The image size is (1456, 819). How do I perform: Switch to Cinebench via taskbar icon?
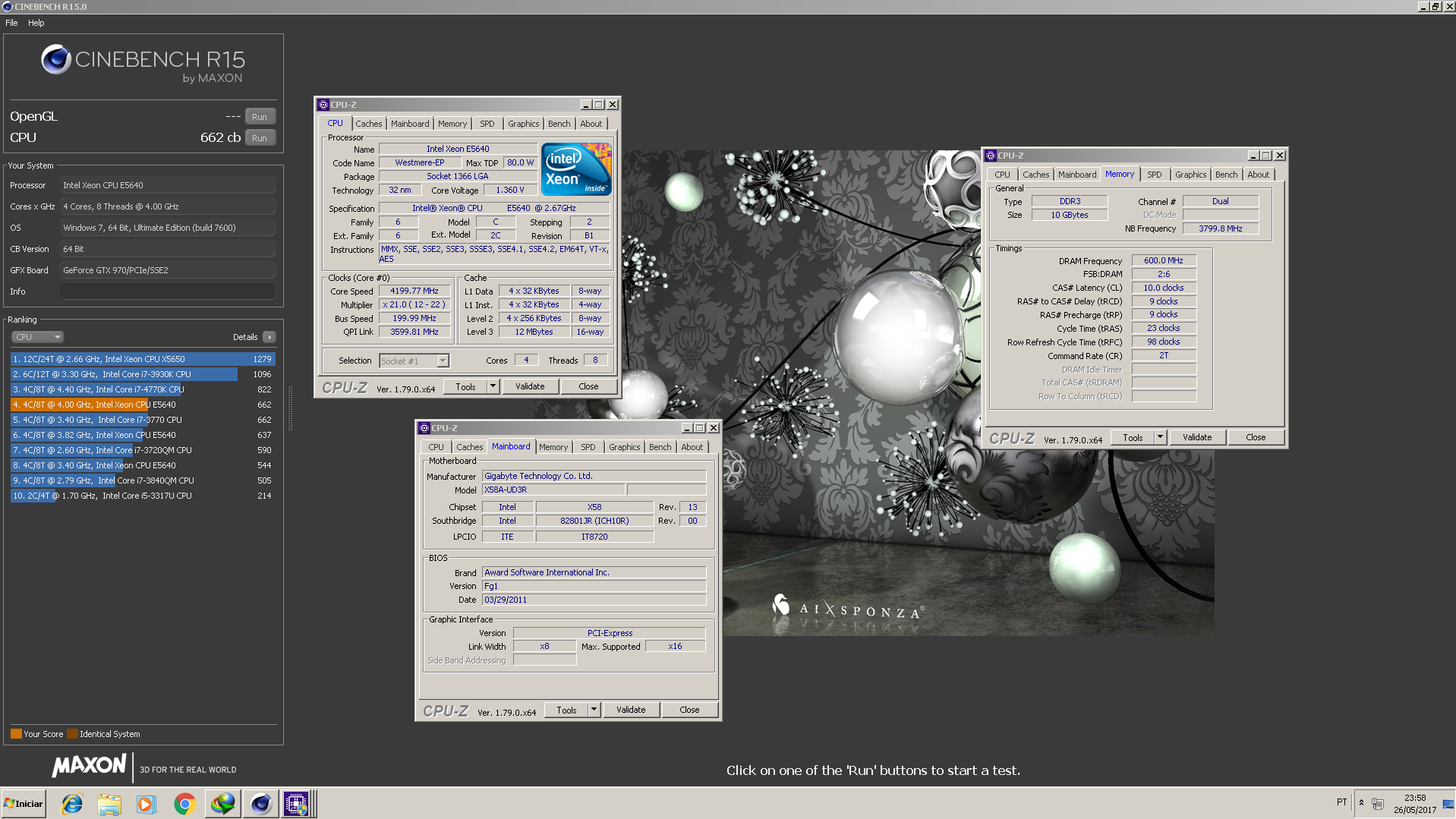click(260, 804)
